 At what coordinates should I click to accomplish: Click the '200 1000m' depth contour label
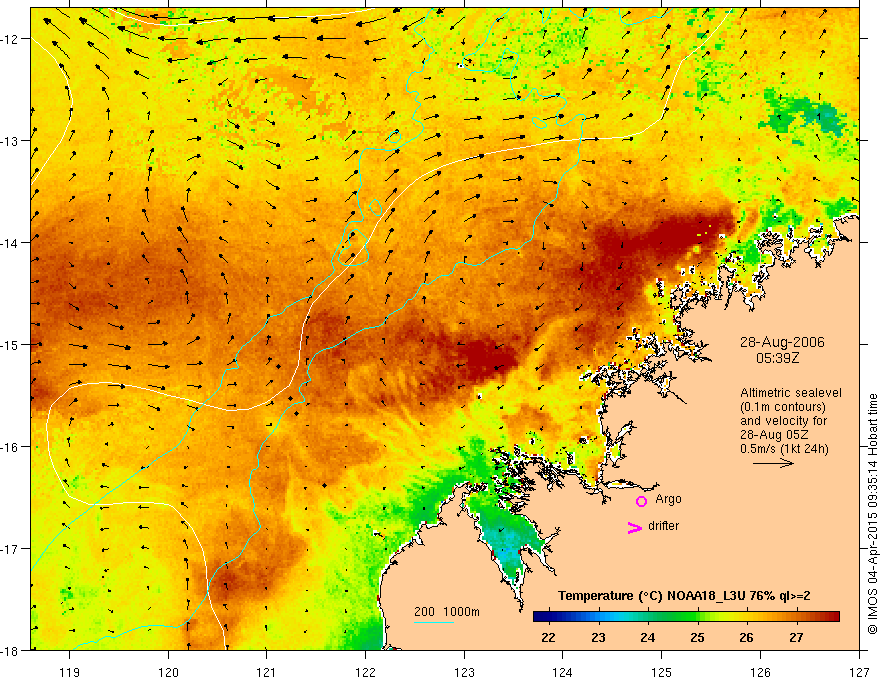coord(447,612)
